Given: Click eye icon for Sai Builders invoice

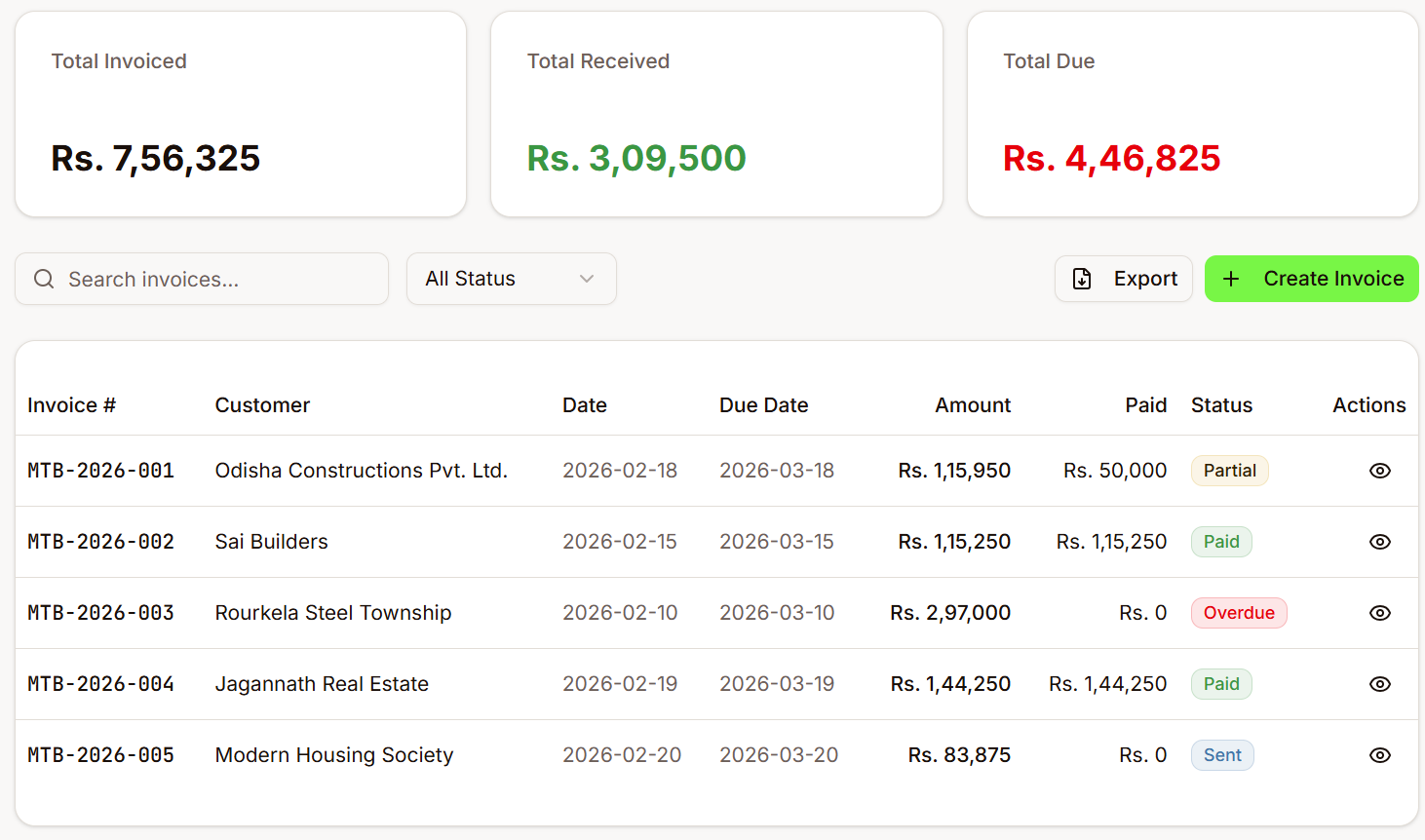Looking at the screenshot, I should point(1379,542).
